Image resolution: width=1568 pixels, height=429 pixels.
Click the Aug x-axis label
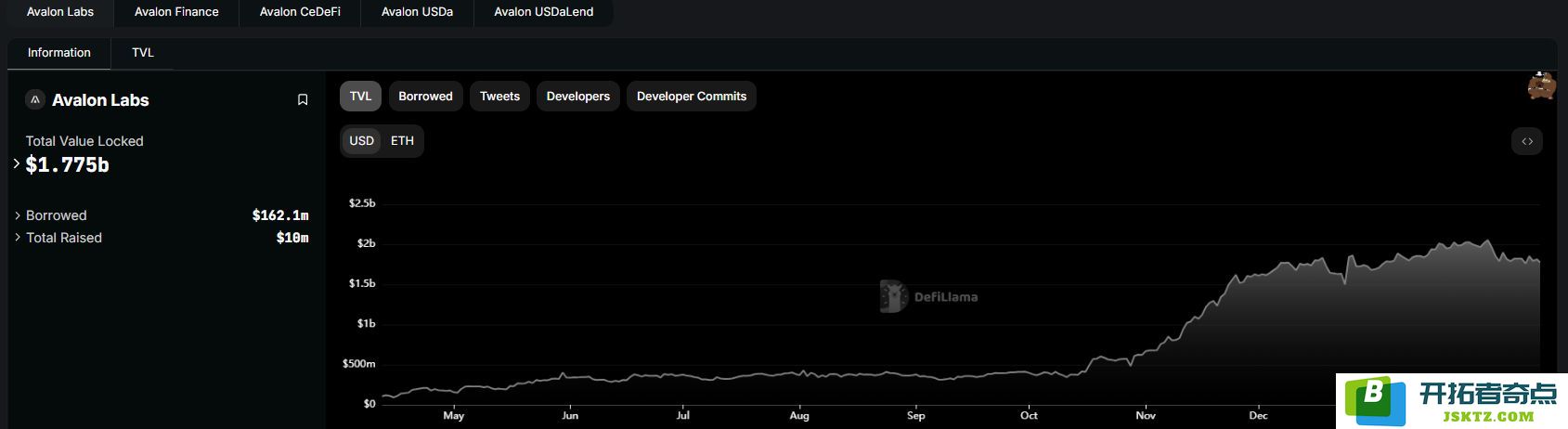click(799, 416)
